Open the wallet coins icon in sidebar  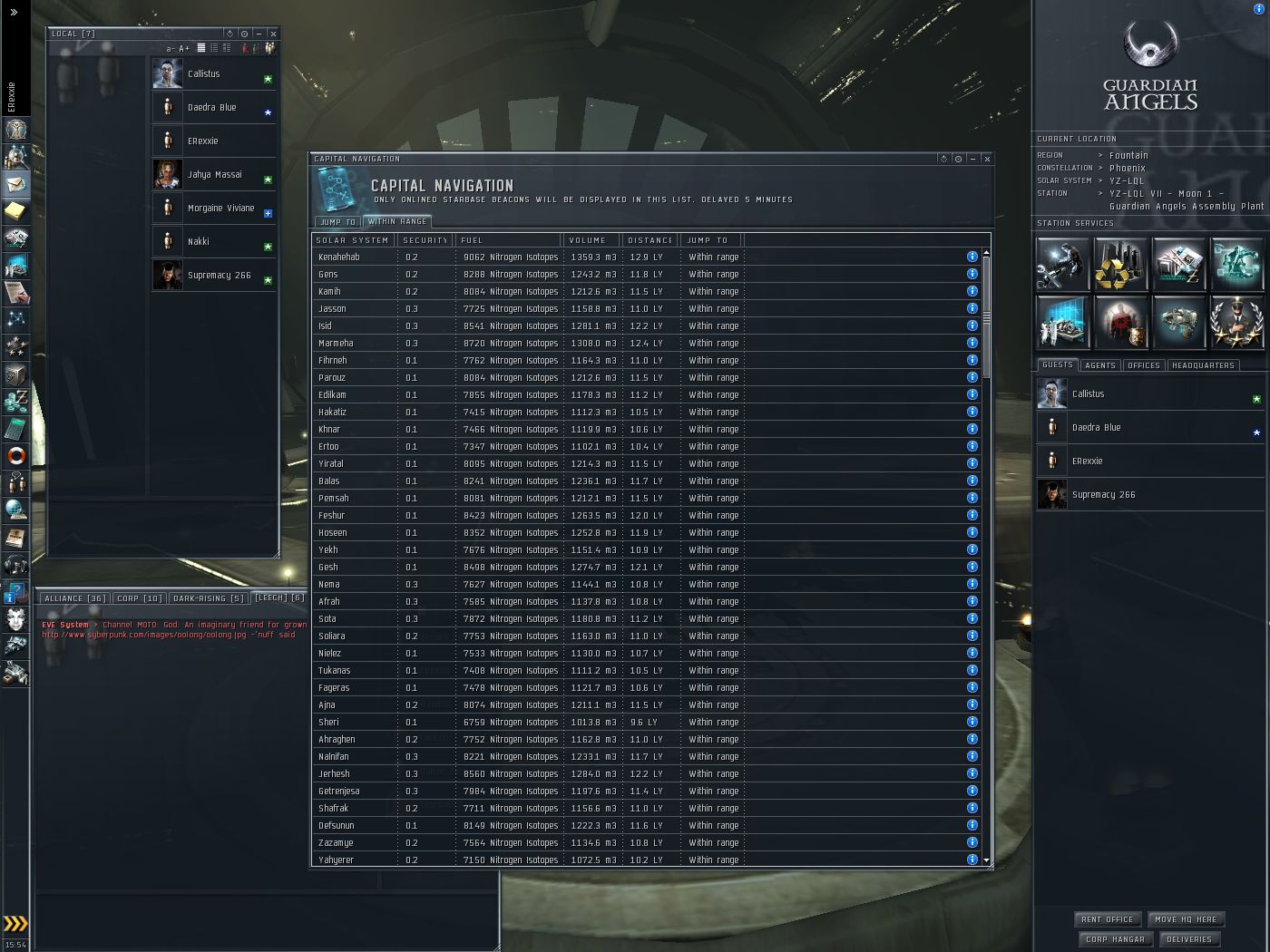[x=16, y=402]
